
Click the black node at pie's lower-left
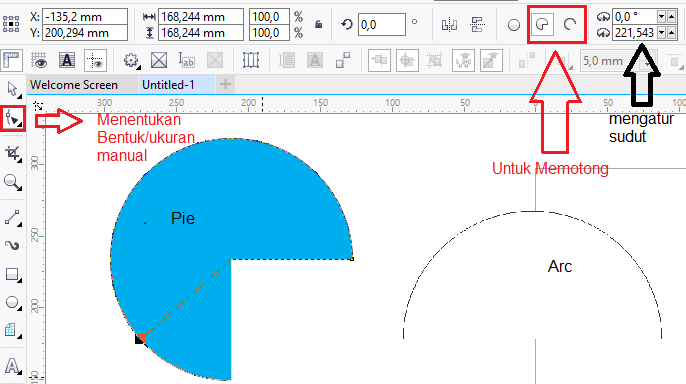[x=140, y=339]
